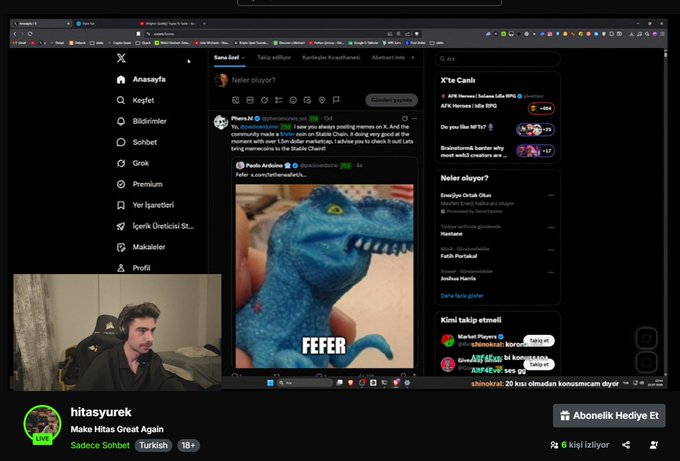Screen dimensions: 680x461
Task: Tag location with the pin icon
Action: (322, 100)
